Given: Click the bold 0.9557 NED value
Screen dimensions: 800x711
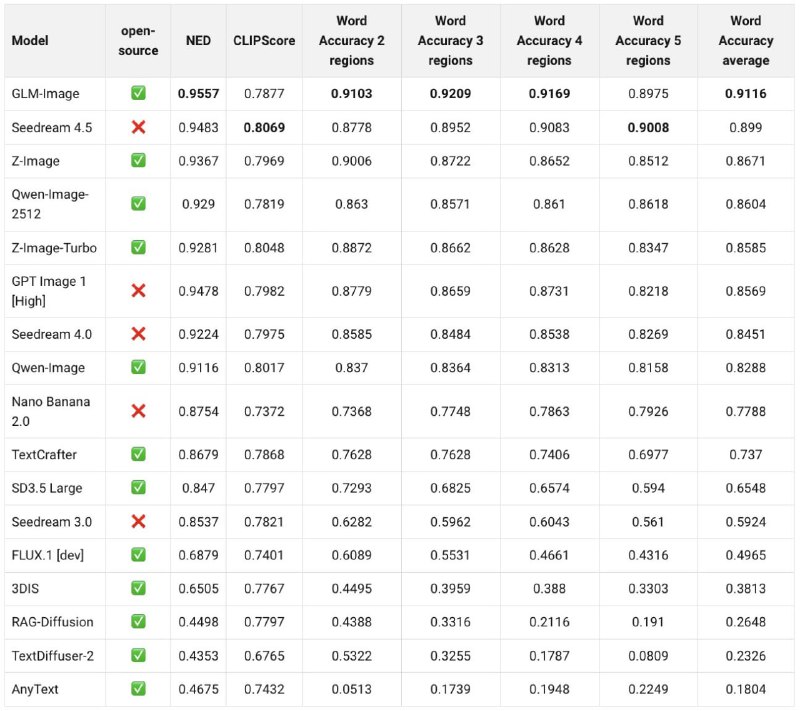Looking at the screenshot, I should [x=197, y=94].
